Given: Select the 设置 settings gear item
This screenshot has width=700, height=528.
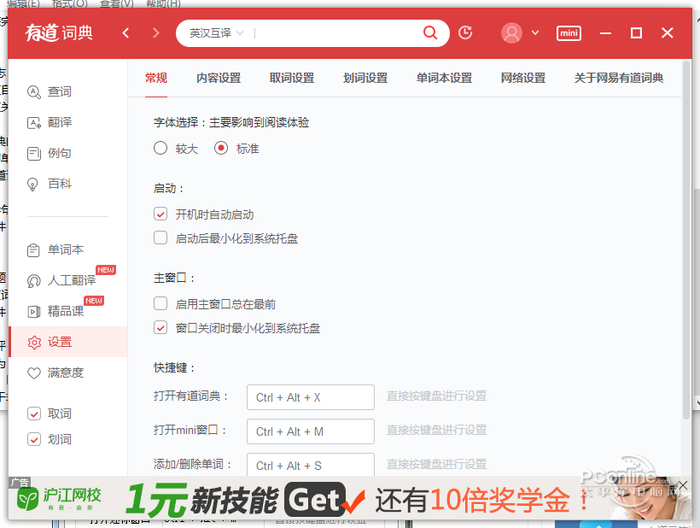Looking at the screenshot, I should click(x=68, y=342).
